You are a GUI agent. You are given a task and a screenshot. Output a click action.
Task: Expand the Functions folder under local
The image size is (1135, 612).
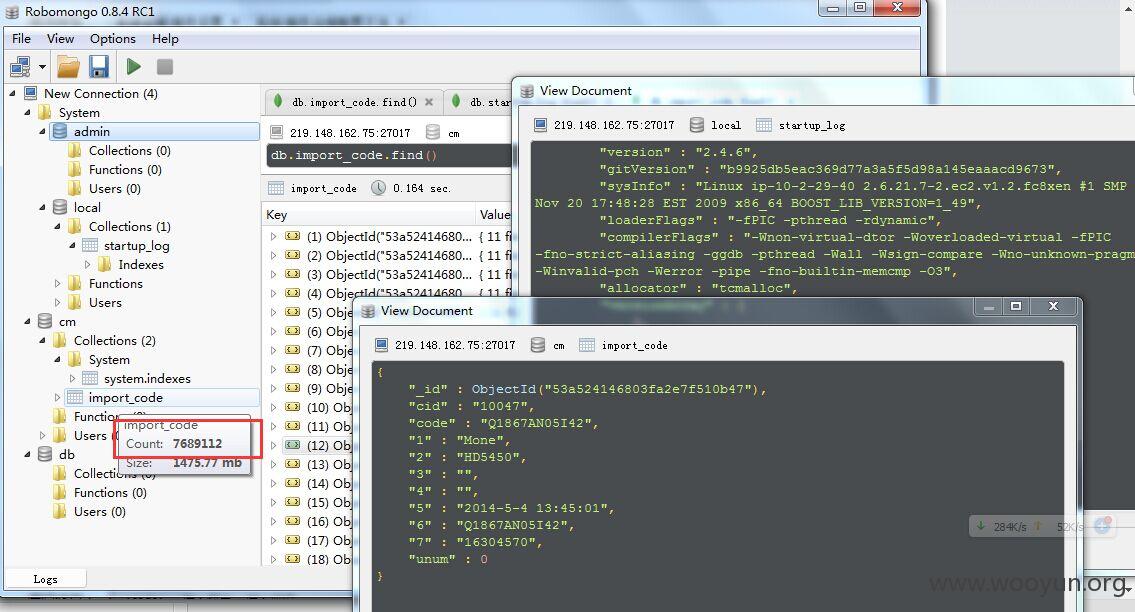(58, 283)
